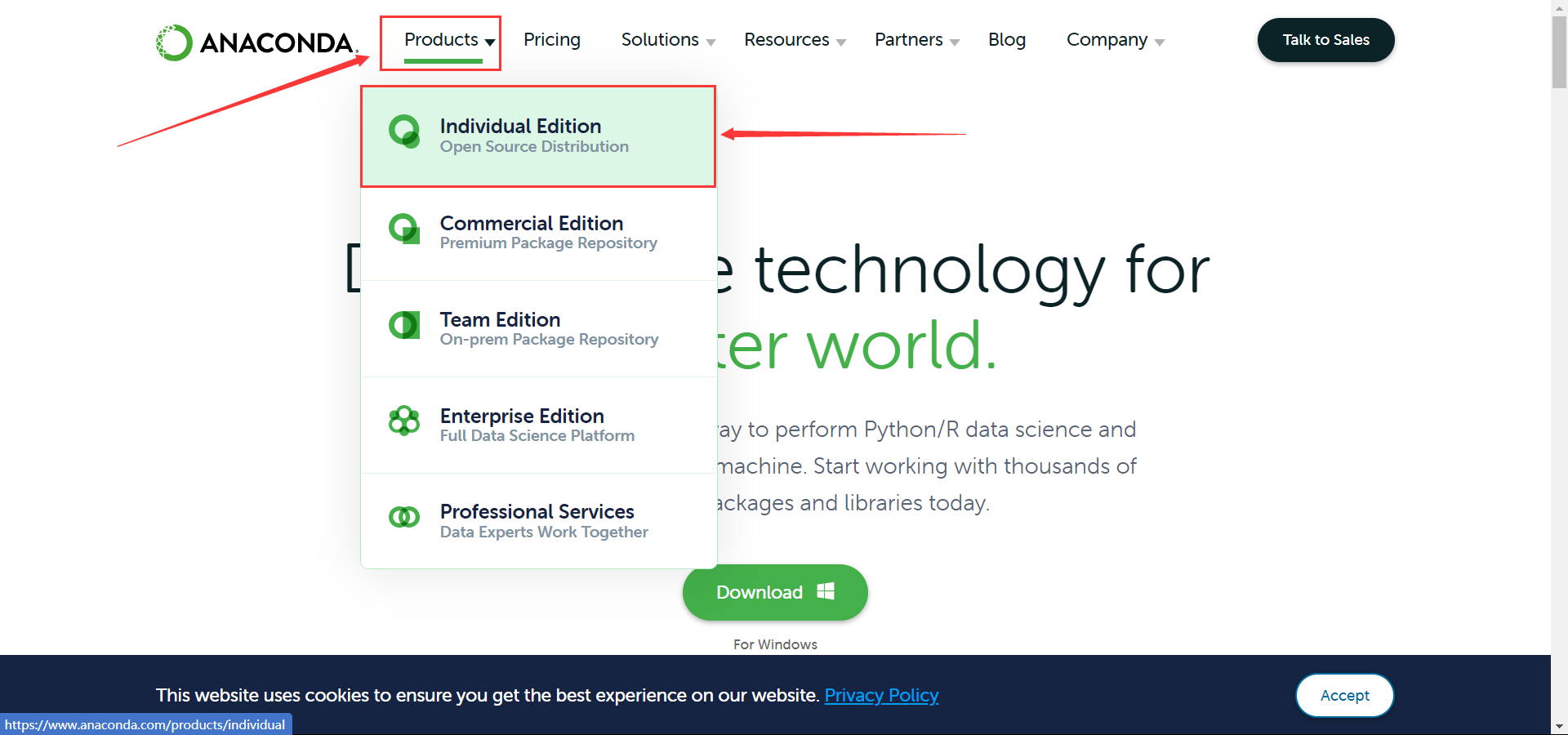The height and width of the screenshot is (735, 1568).
Task: Choose Team Edition in the Products menu
Action: coord(539,329)
